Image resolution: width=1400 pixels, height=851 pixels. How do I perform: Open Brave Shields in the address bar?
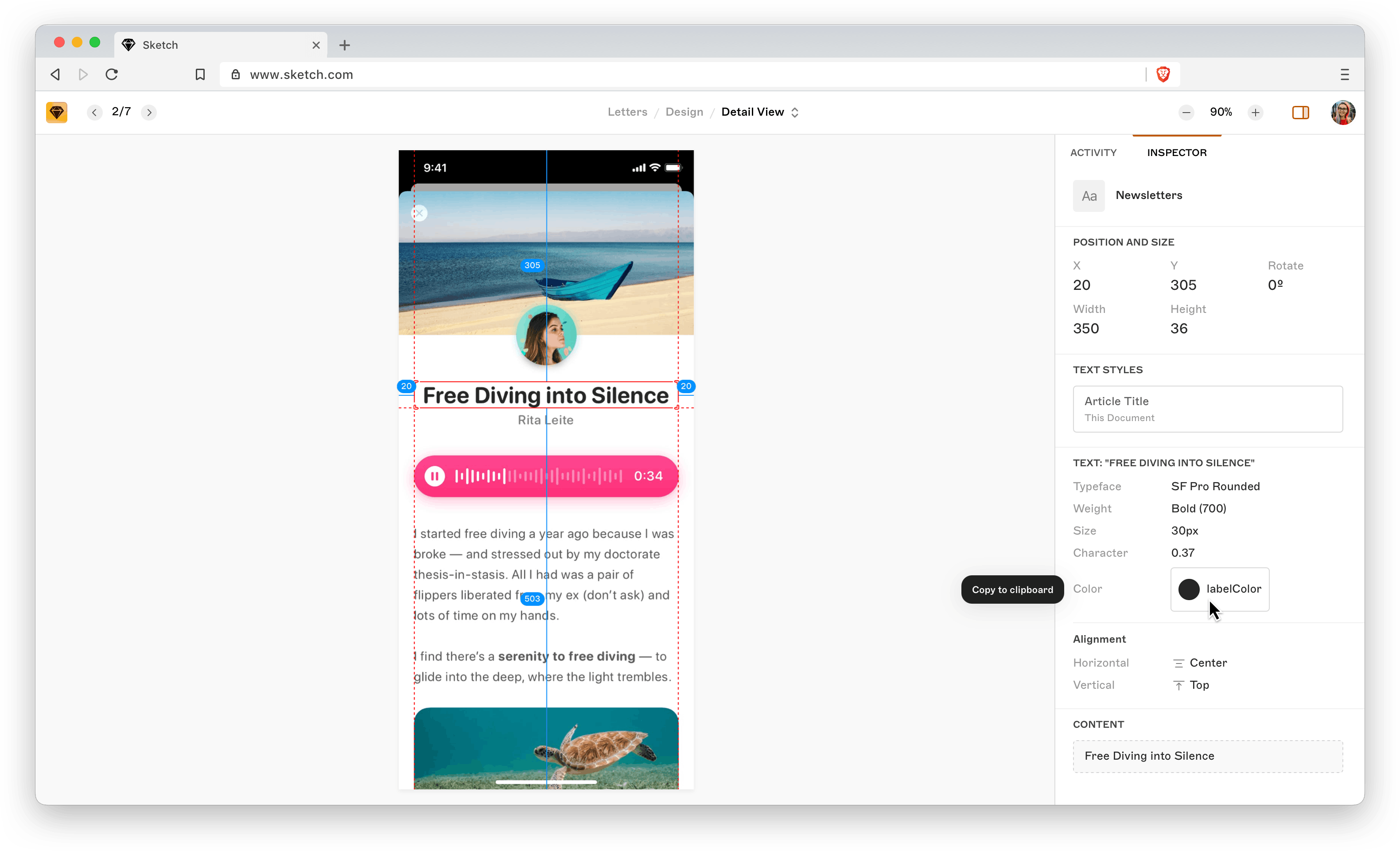[1163, 74]
